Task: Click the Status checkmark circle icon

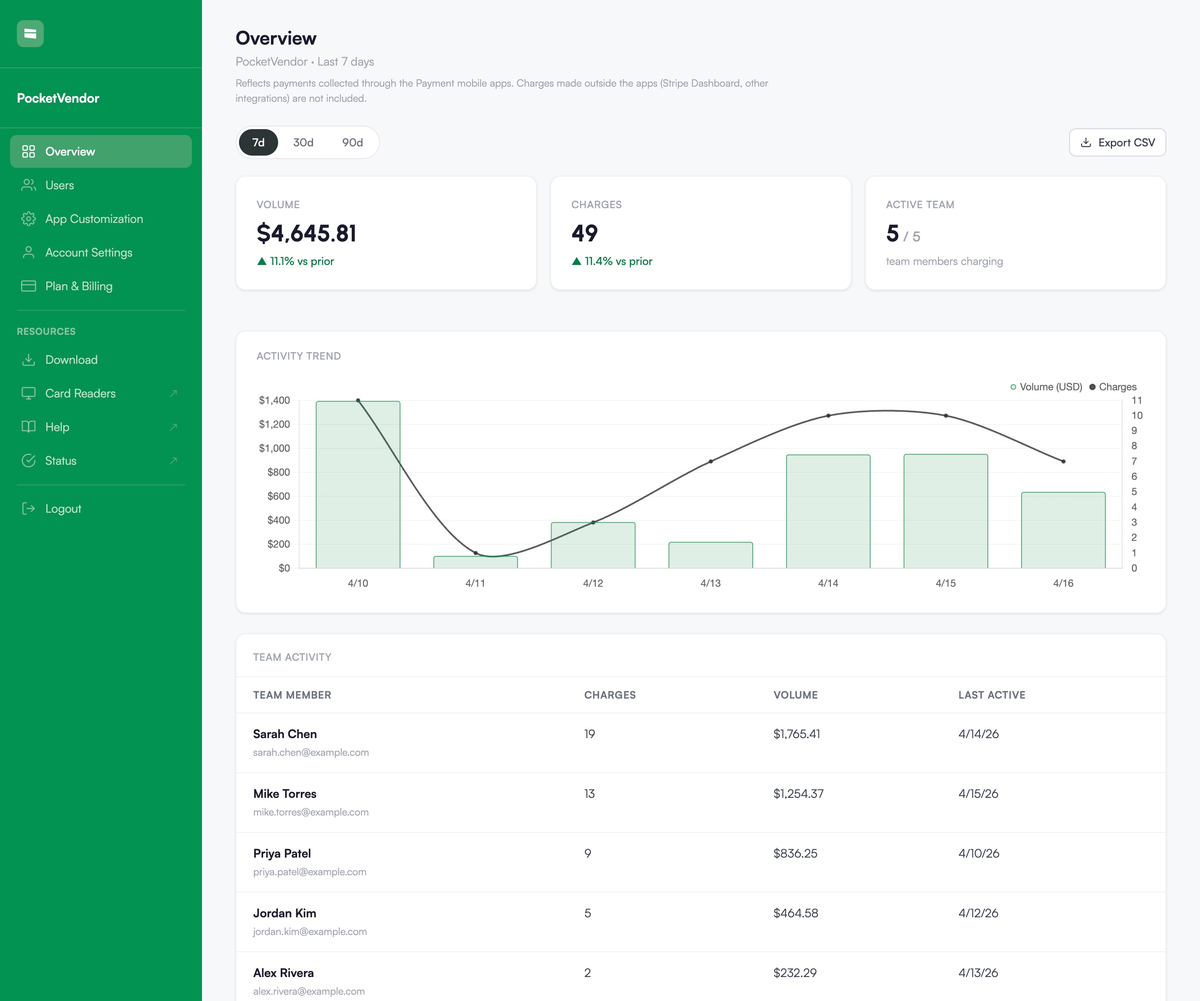Action: click(29, 461)
